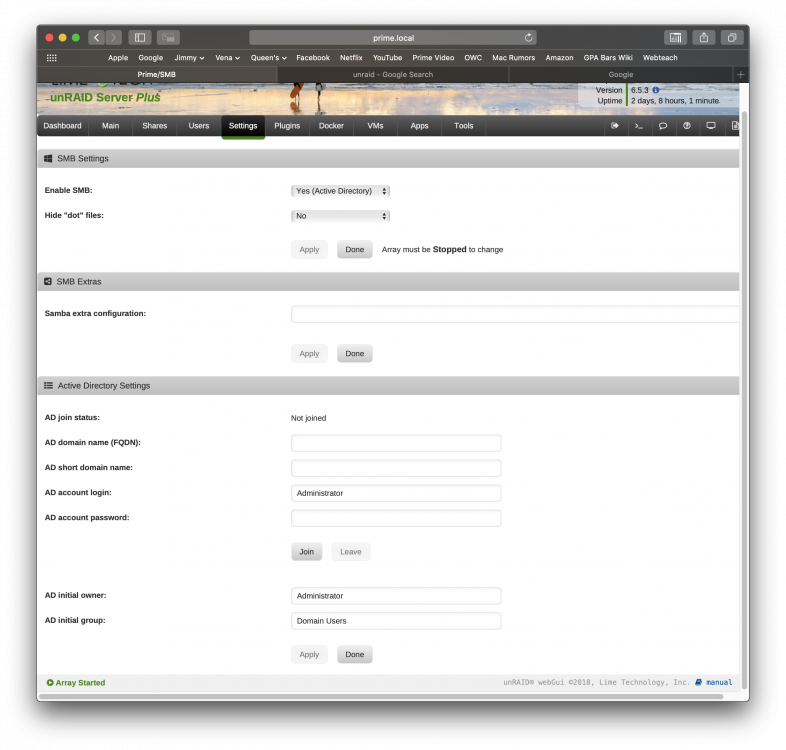Toggle the Help question mark icon
The image size is (786, 750).
point(687,125)
